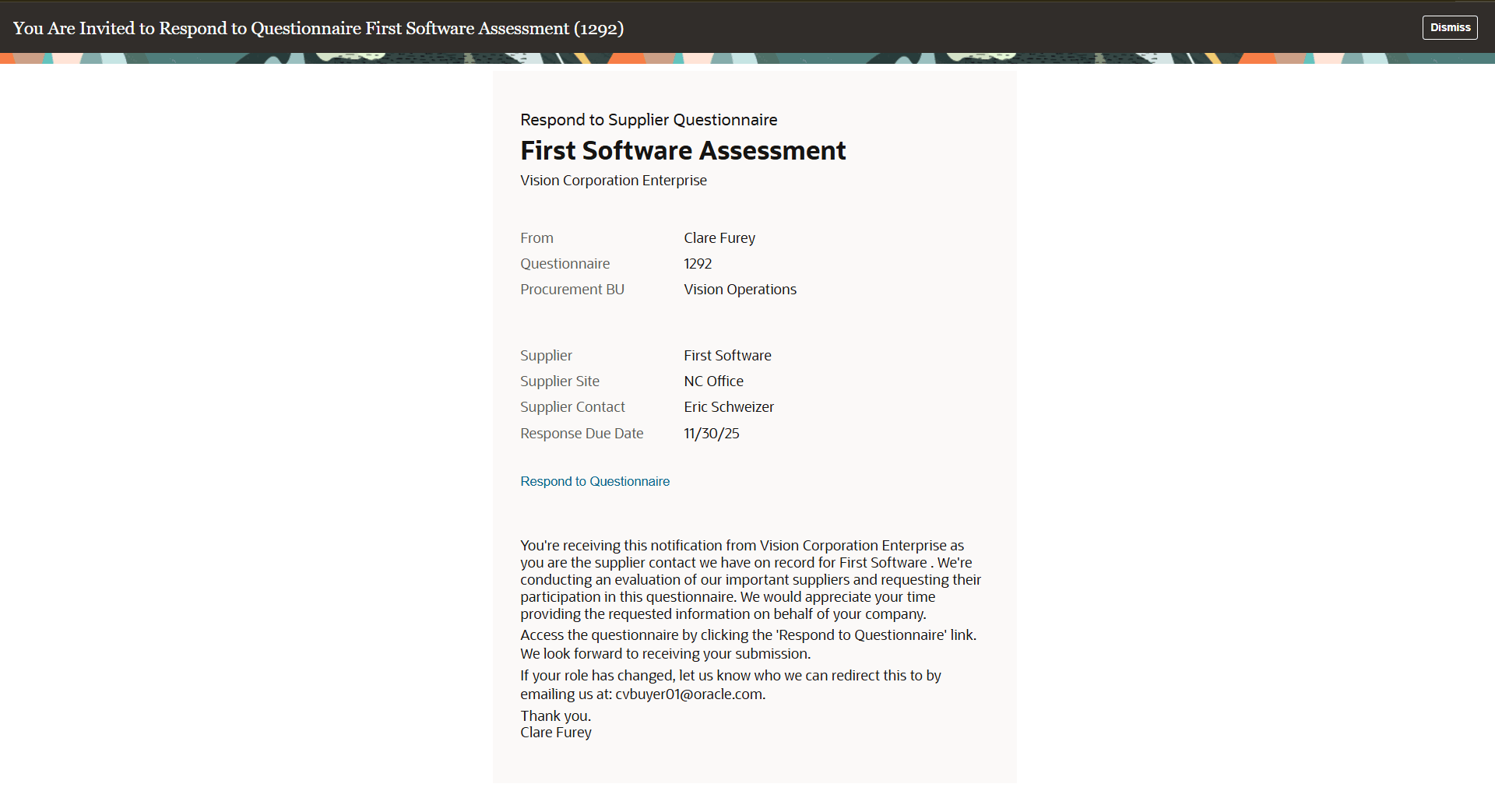The width and height of the screenshot is (1495, 812).
Task: Click the sender name Clare Furey in the From row
Action: pos(719,238)
